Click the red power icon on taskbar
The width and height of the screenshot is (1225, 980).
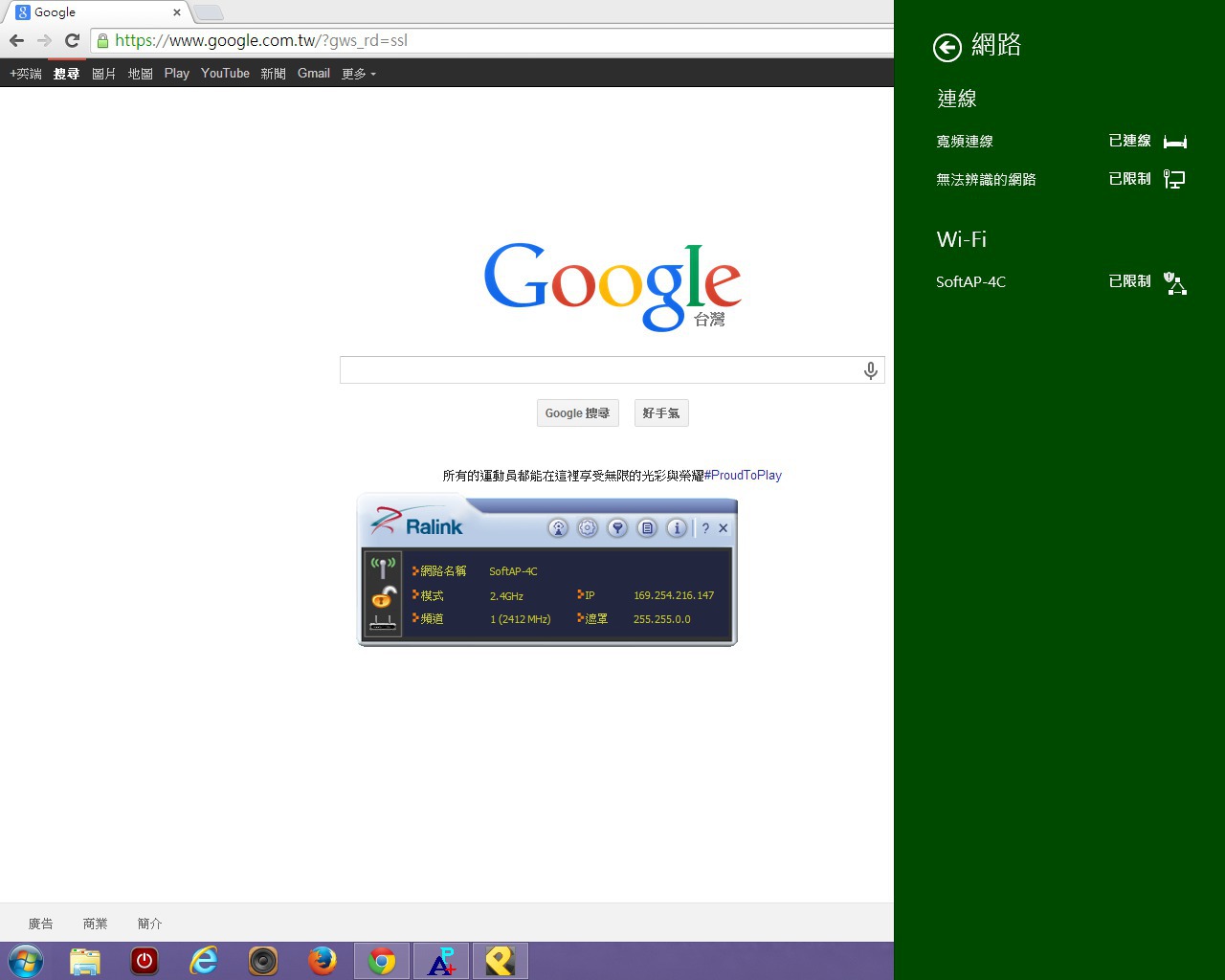point(145,961)
